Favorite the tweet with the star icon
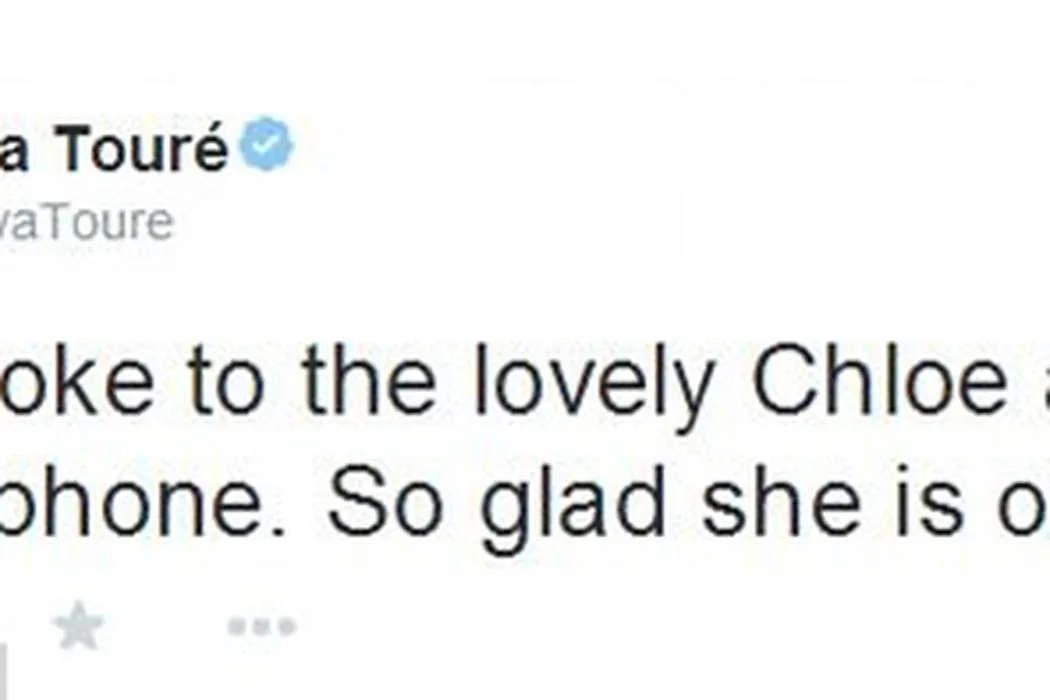Viewport: 1050px width, 700px height. [78, 627]
